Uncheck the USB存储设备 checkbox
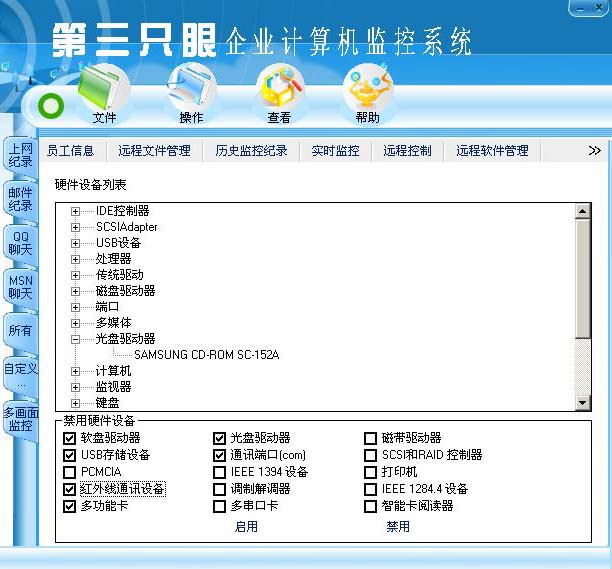612x569 pixels. (69, 455)
